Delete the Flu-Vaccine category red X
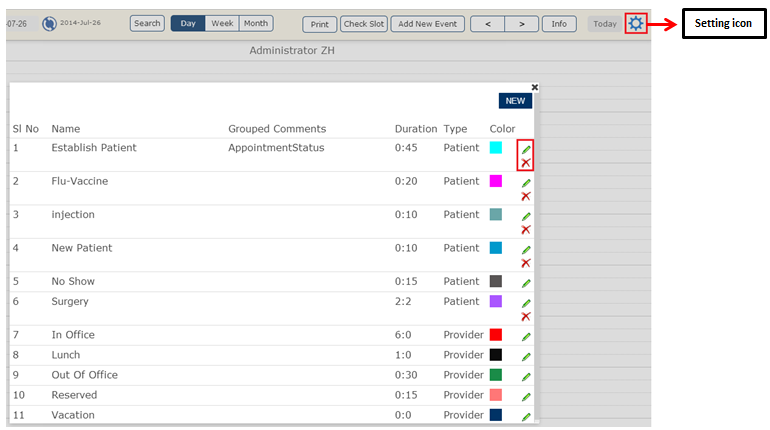770x430 pixels. click(526, 196)
